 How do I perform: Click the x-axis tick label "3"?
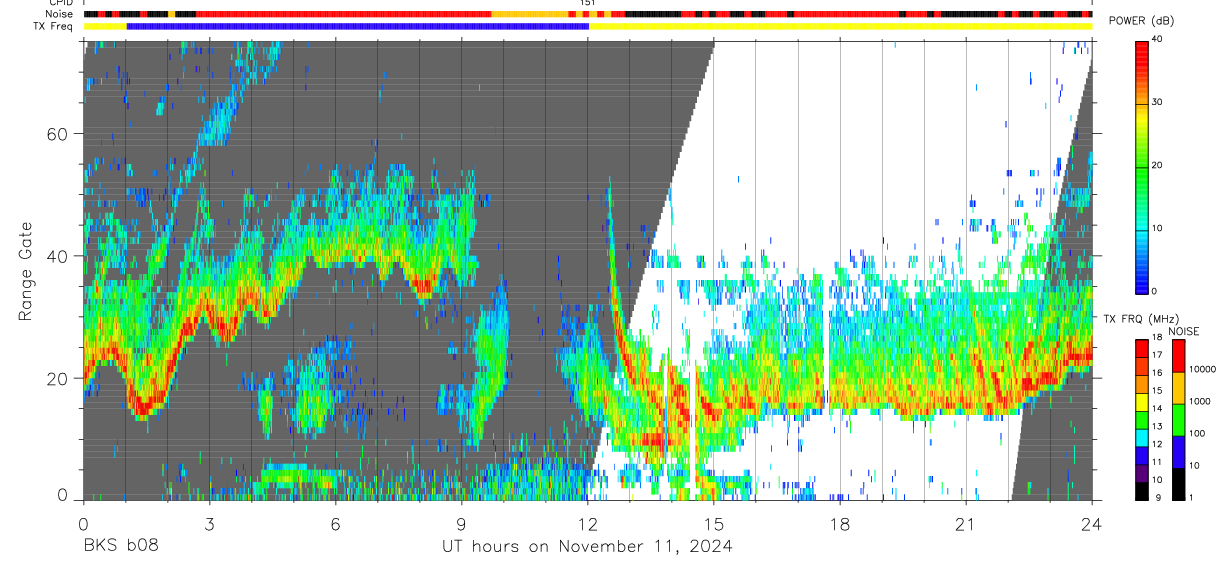point(209,523)
